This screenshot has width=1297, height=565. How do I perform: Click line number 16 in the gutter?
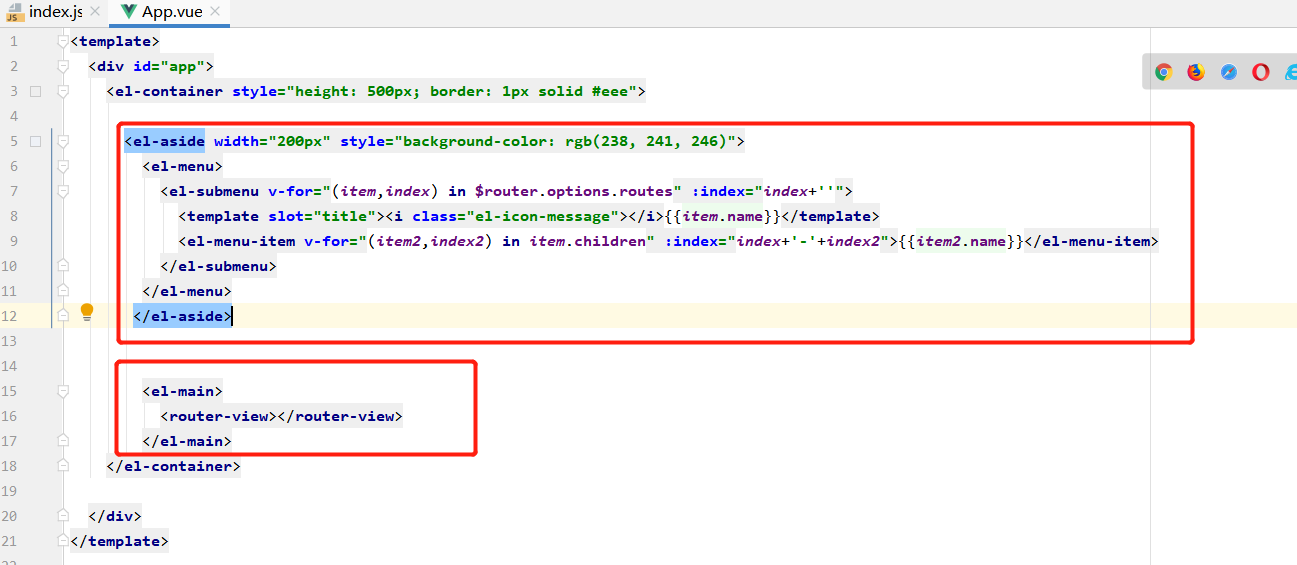[x=10, y=416]
